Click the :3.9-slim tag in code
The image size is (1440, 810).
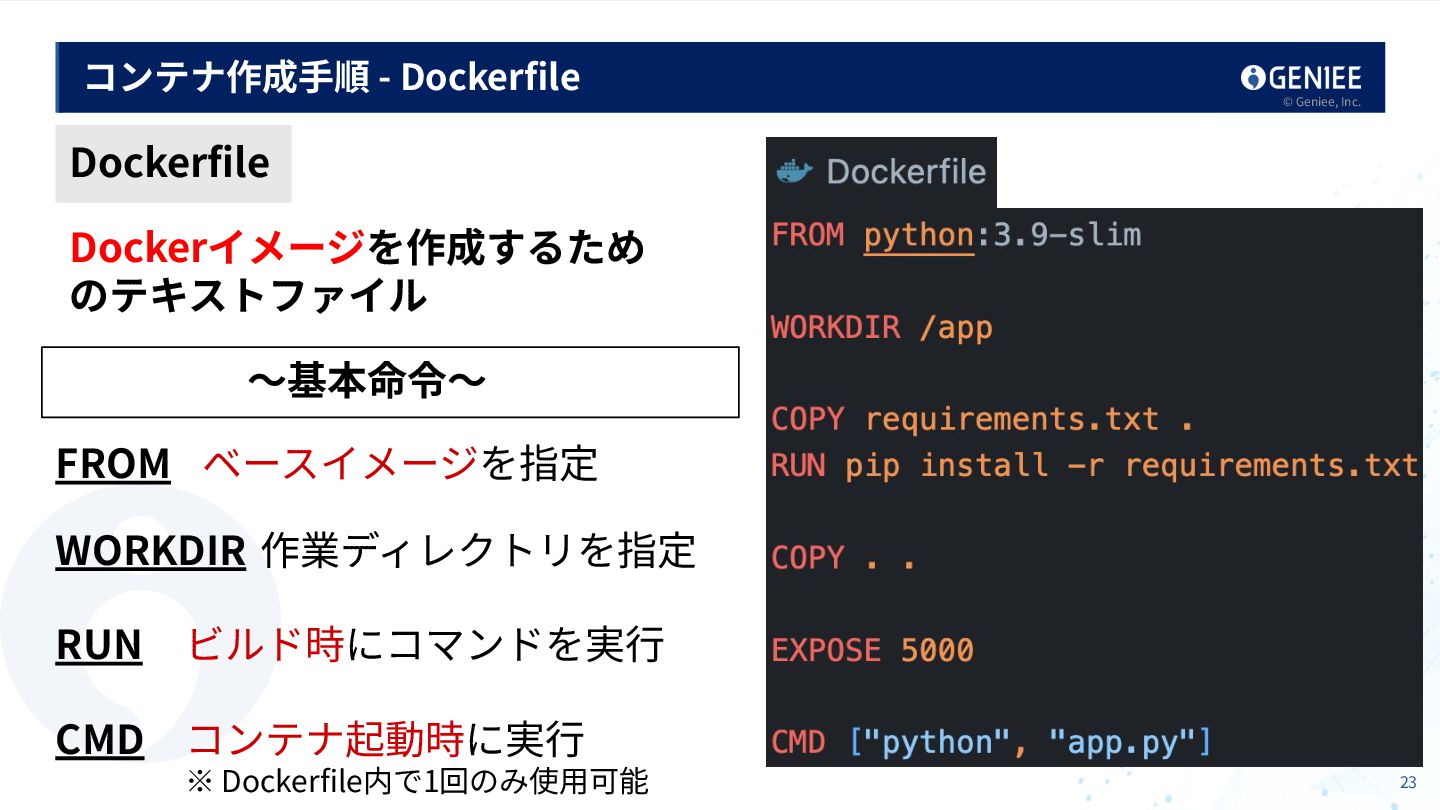[1058, 235]
